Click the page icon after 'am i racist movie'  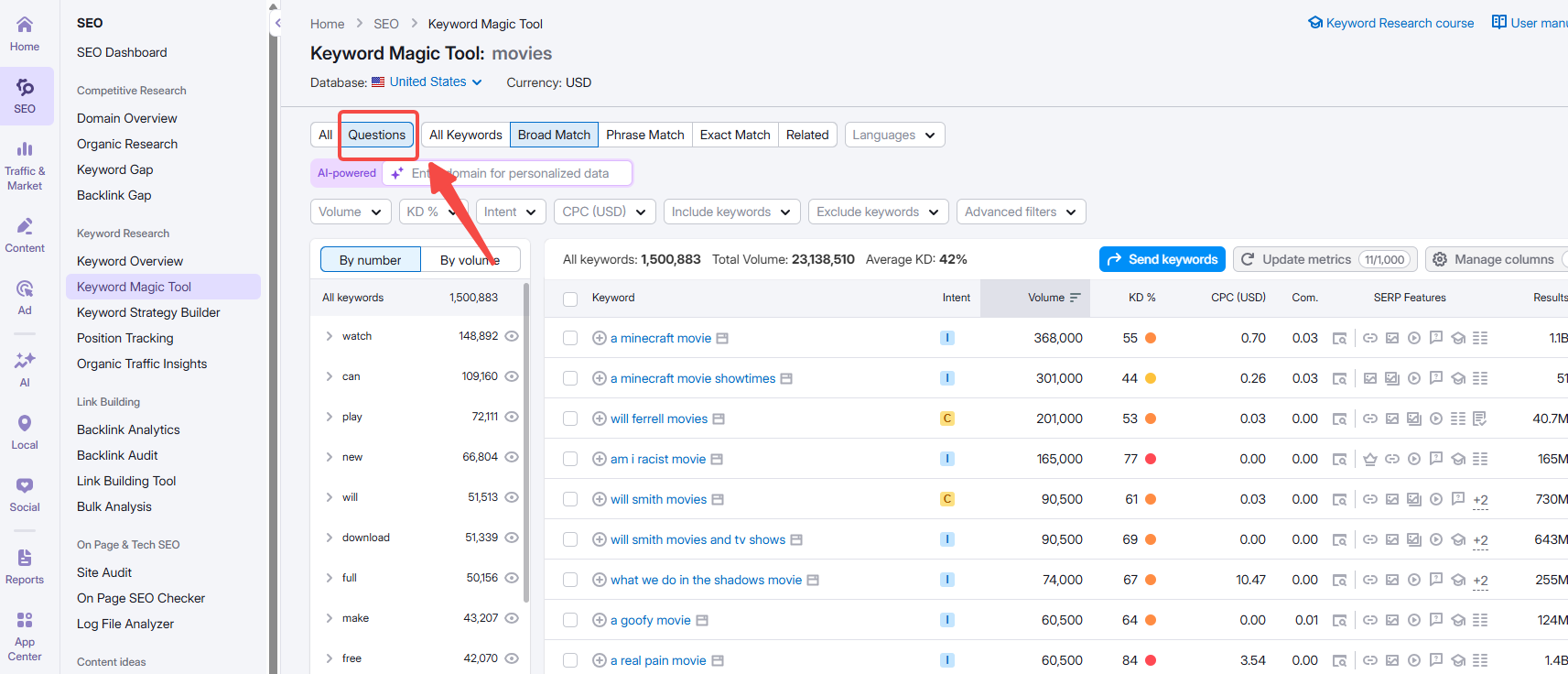(x=717, y=459)
